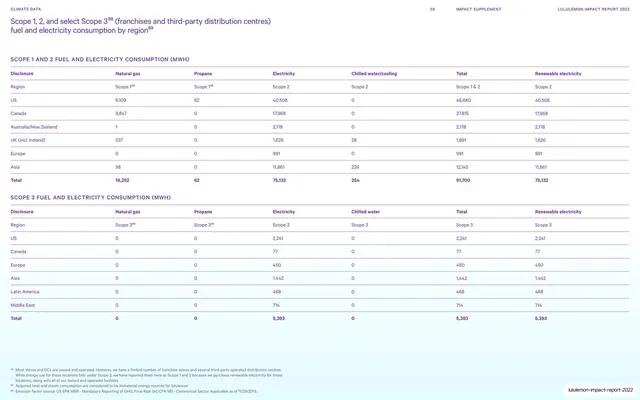Select the main heading about Scope 1, 2, and select Scope 3

[x=140, y=26]
